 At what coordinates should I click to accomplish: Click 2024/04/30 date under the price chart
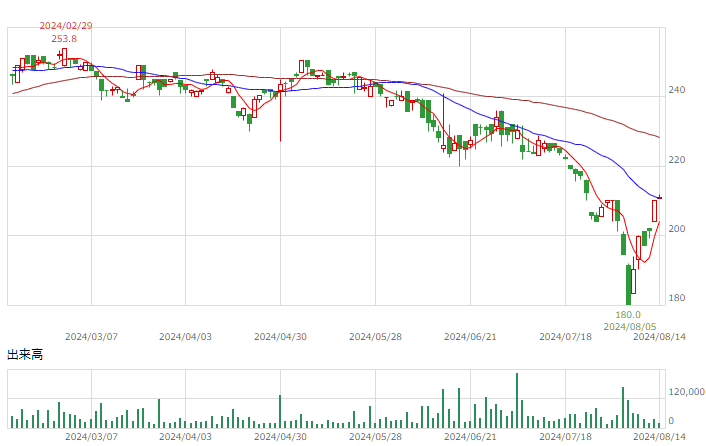(281, 337)
